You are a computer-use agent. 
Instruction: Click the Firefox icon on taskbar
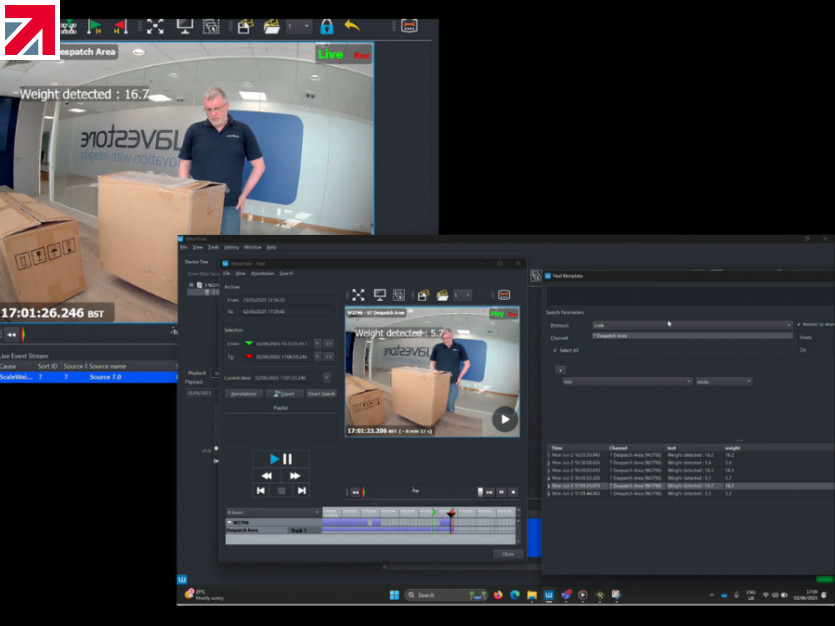pyautogui.click(x=498, y=595)
